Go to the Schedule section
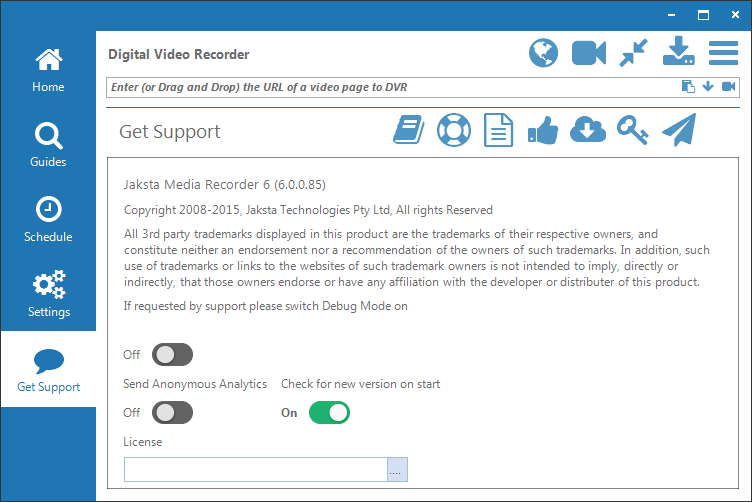Viewport: 752px width, 502px height. (x=48, y=220)
